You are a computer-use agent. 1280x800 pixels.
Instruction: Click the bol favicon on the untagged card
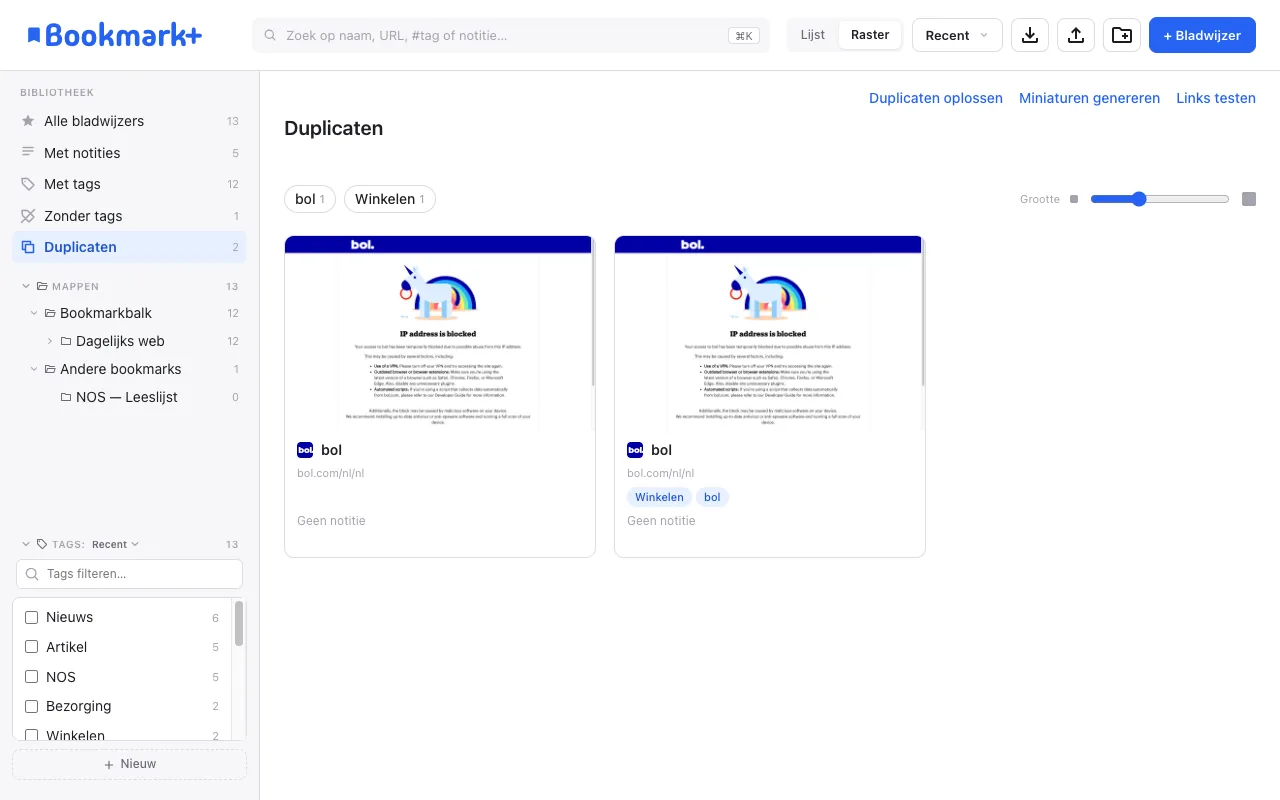(x=305, y=450)
